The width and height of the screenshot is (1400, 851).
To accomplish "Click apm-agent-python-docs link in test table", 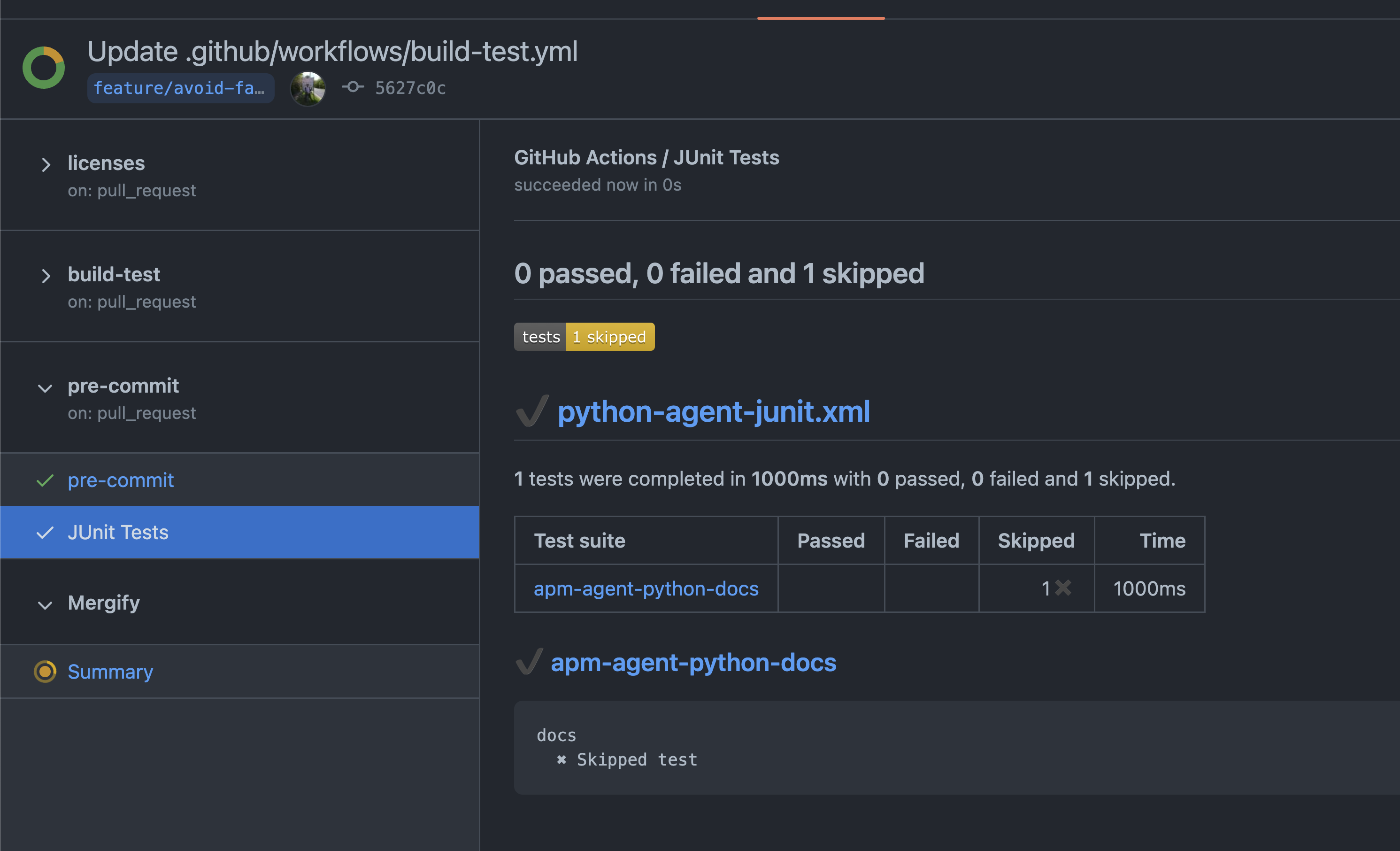I will 646,589.
